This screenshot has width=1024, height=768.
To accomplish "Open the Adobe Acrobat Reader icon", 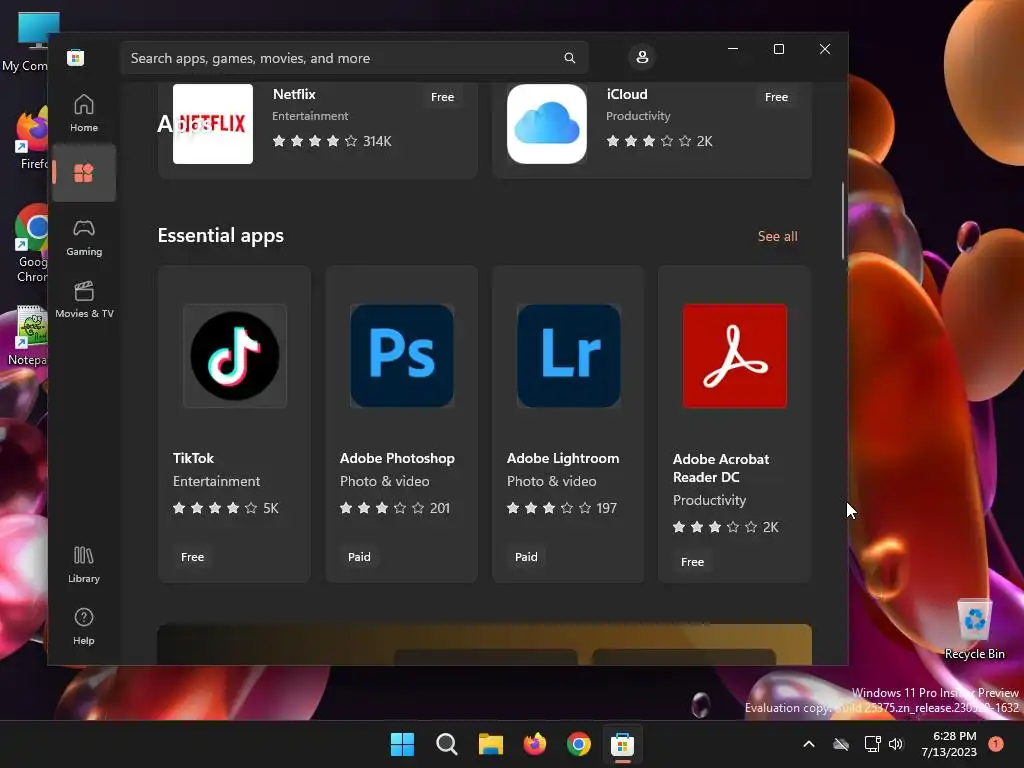I will click(x=735, y=356).
